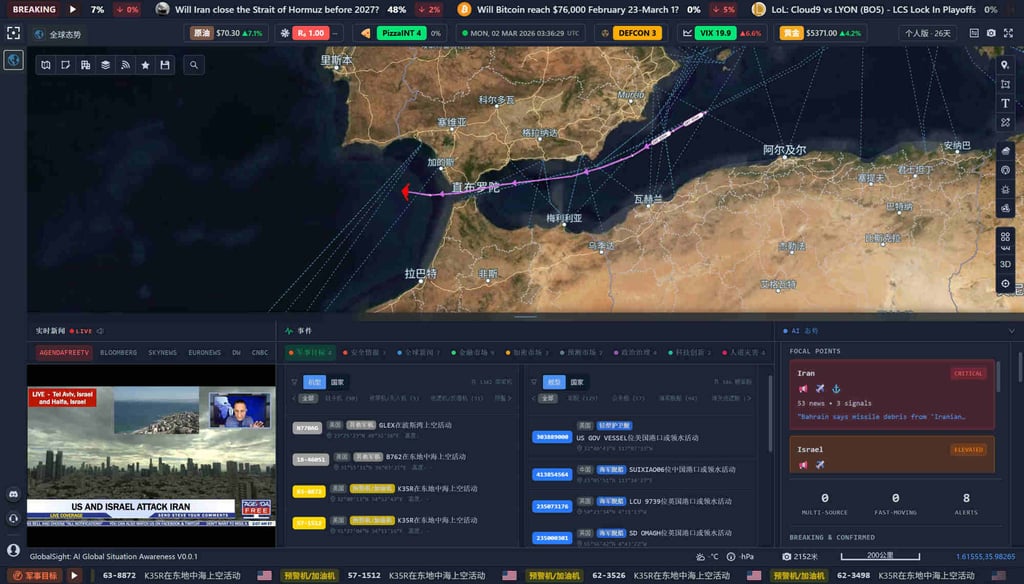Click the map search magnifier icon

point(194,65)
